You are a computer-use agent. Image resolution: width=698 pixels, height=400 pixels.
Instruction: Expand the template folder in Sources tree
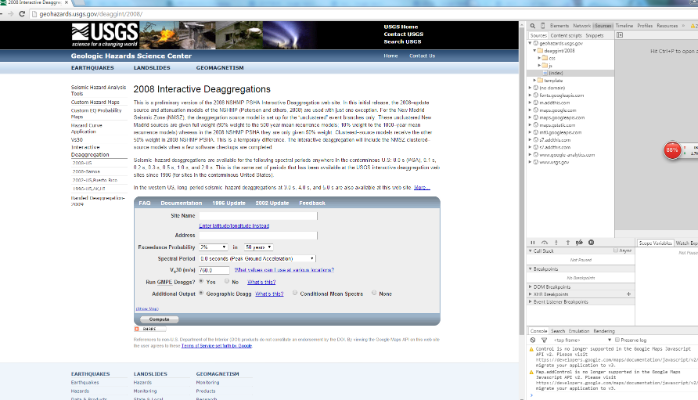coord(535,81)
